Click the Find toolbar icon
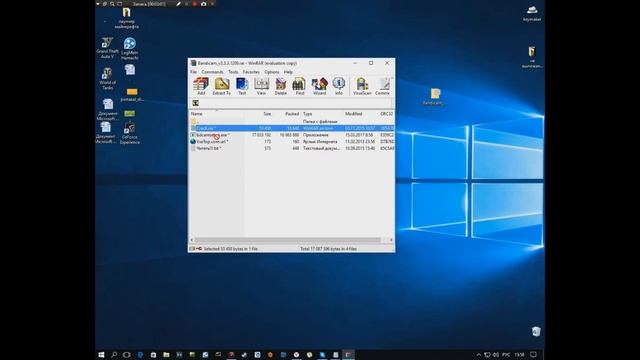Image resolution: width=640 pixels, height=360 pixels. (300, 86)
